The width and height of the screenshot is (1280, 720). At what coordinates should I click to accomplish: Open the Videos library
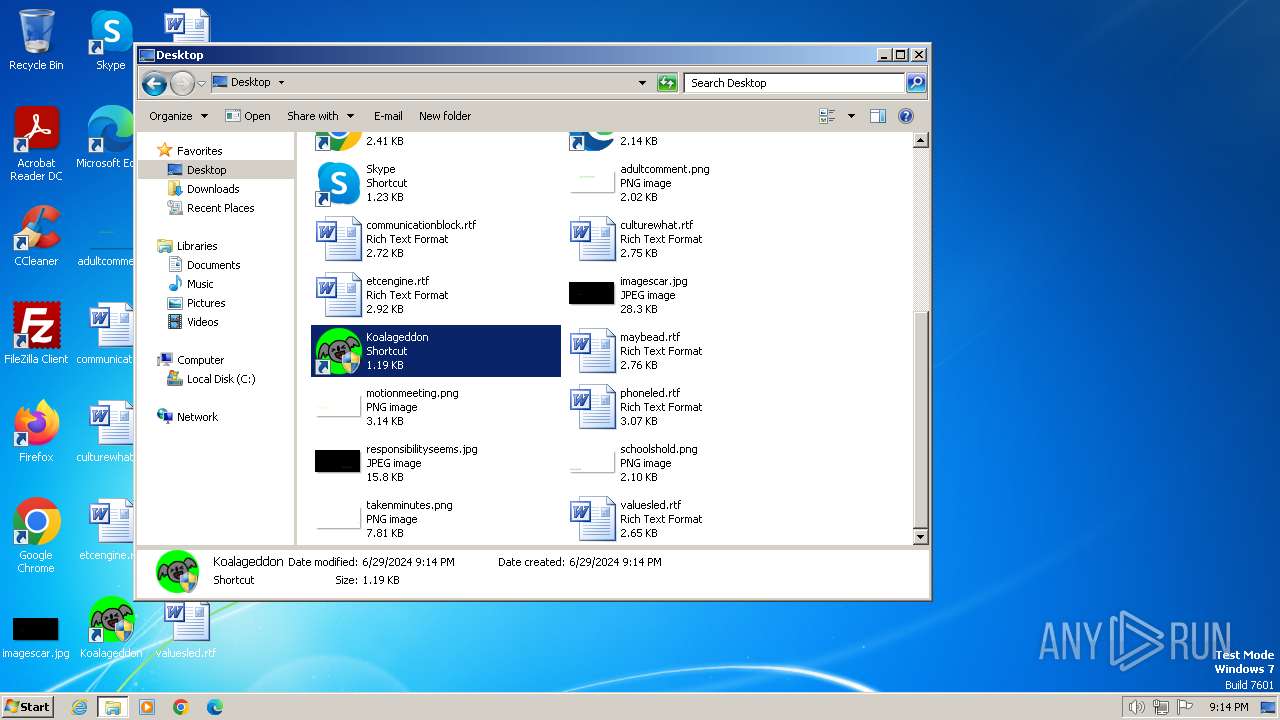202,322
